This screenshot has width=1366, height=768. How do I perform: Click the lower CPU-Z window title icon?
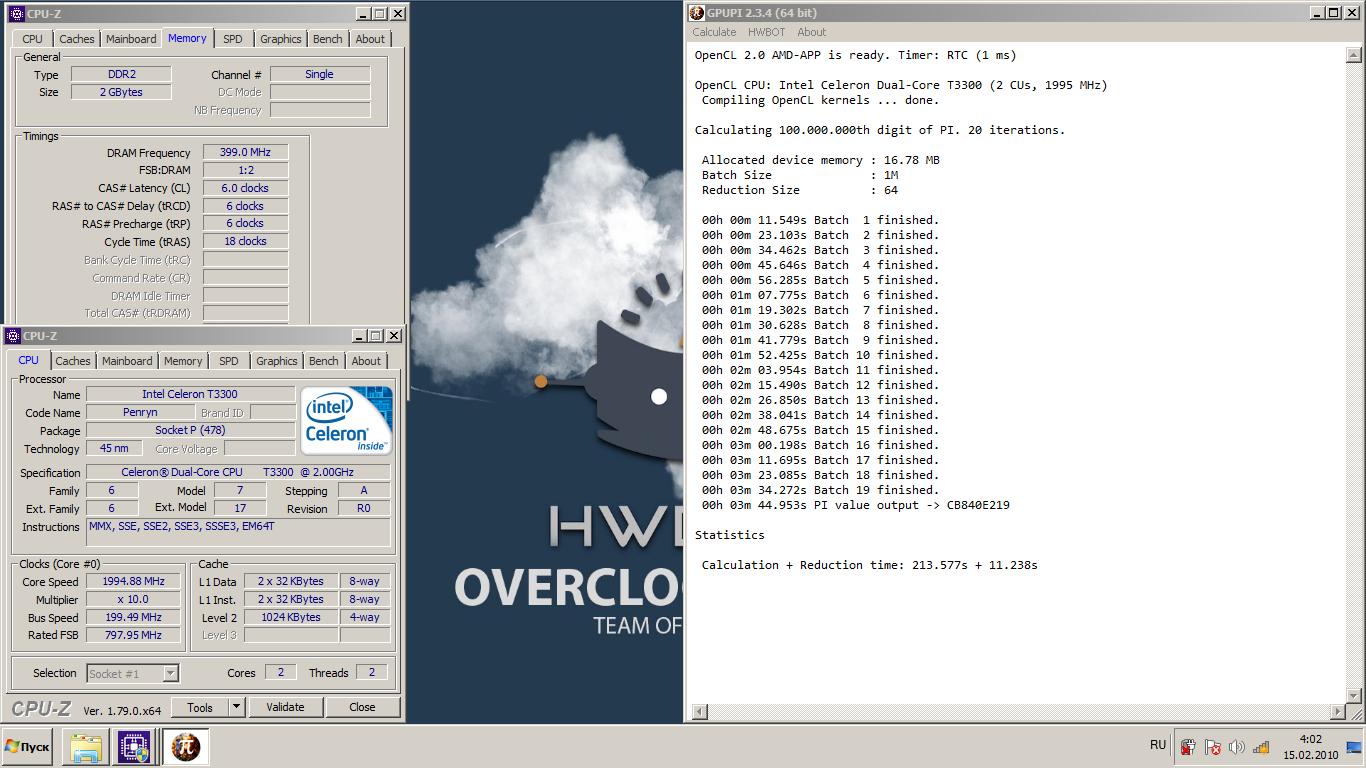point(12,336)
